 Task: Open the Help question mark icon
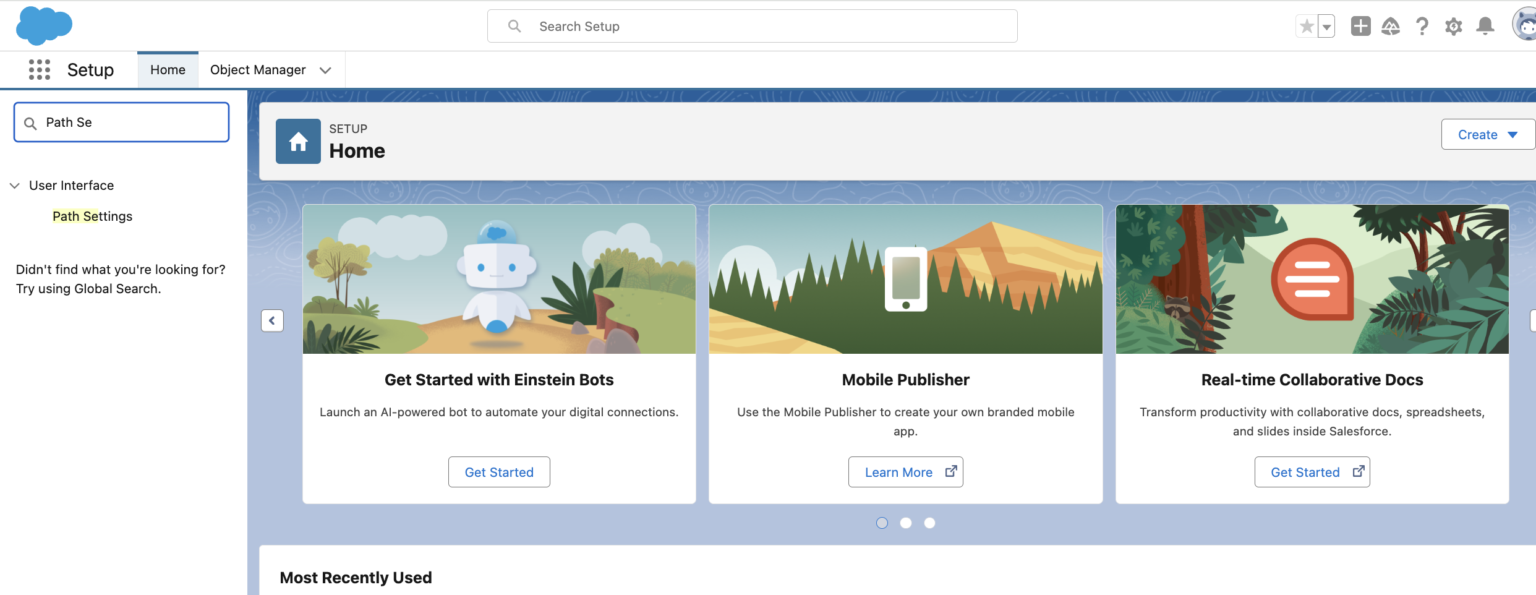pos(1422,27)
